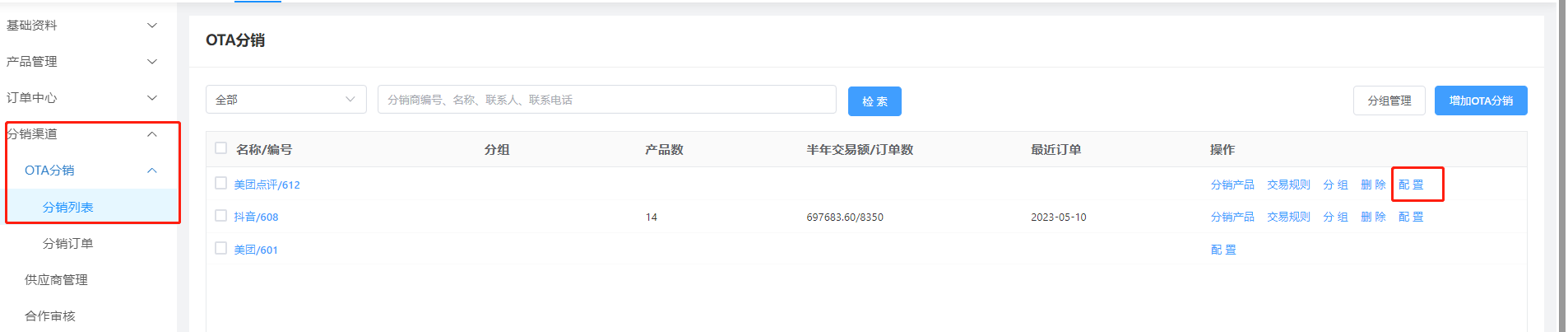1568x332 pixels.
Task: Check the 美团点评/612 row checkbox
Action: coord(220,183)
